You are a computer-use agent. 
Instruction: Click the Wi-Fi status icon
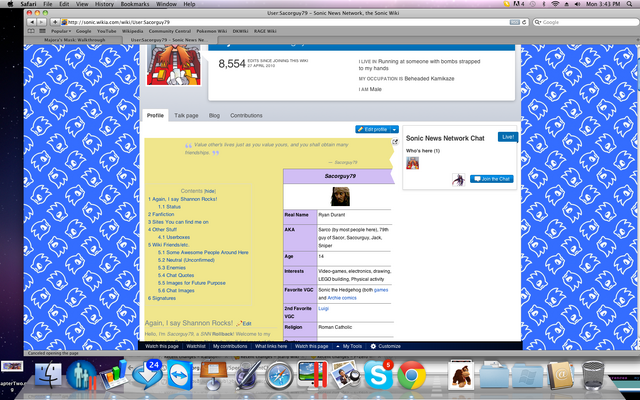(x=555, y=4)
